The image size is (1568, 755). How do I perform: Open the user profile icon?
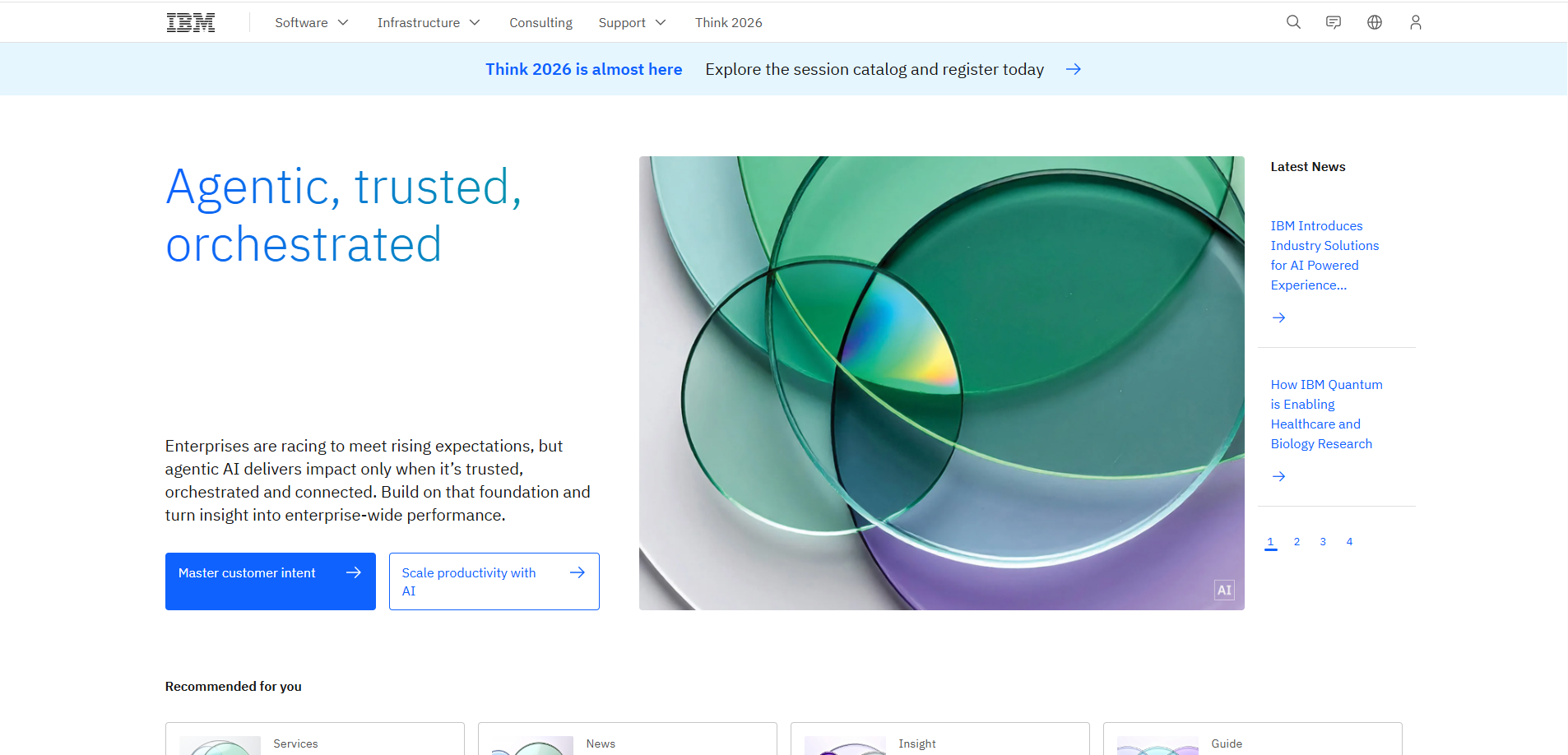[x=1415, y=22]
